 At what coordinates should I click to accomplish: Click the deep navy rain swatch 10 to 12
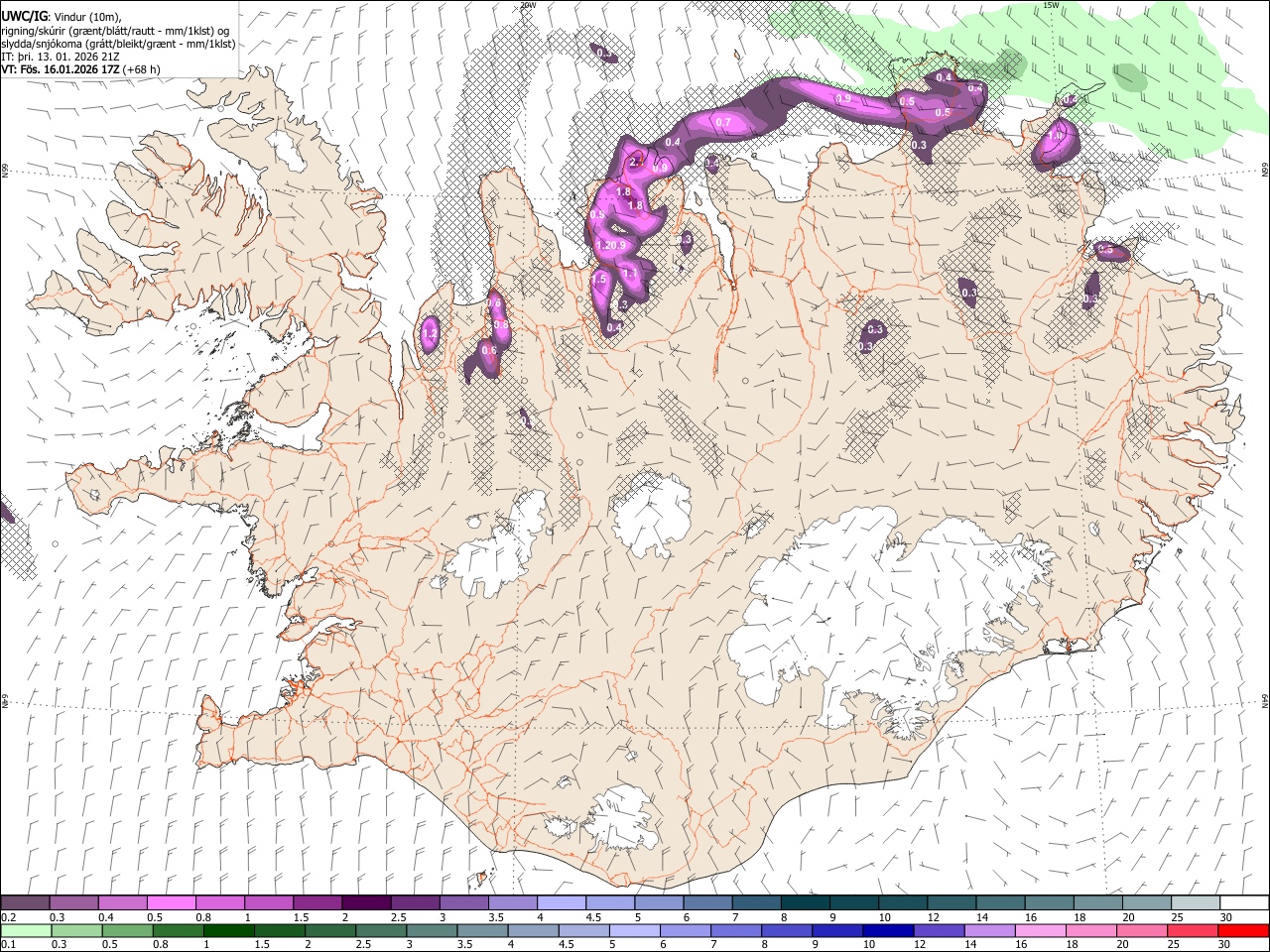[x=887, y=930]
